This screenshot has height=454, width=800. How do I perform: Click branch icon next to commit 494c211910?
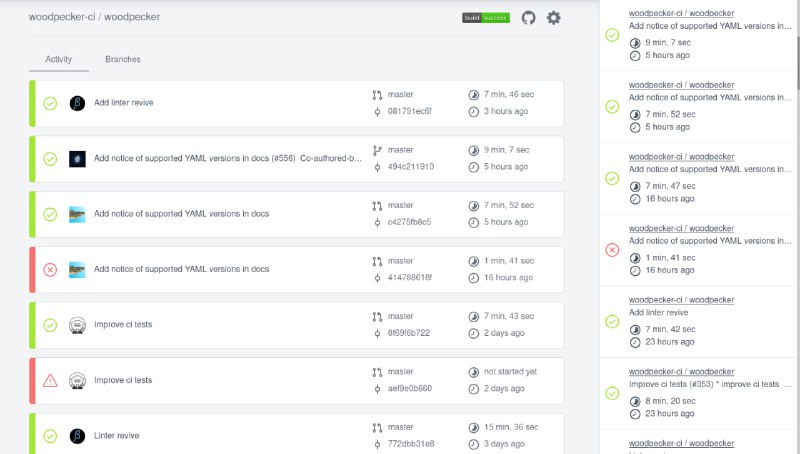pos(377,150)
